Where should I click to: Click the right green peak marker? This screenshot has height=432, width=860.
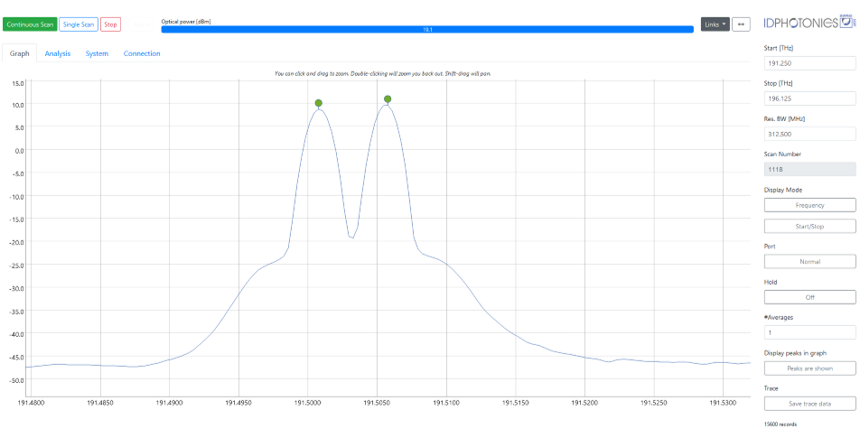coord(387,99)
